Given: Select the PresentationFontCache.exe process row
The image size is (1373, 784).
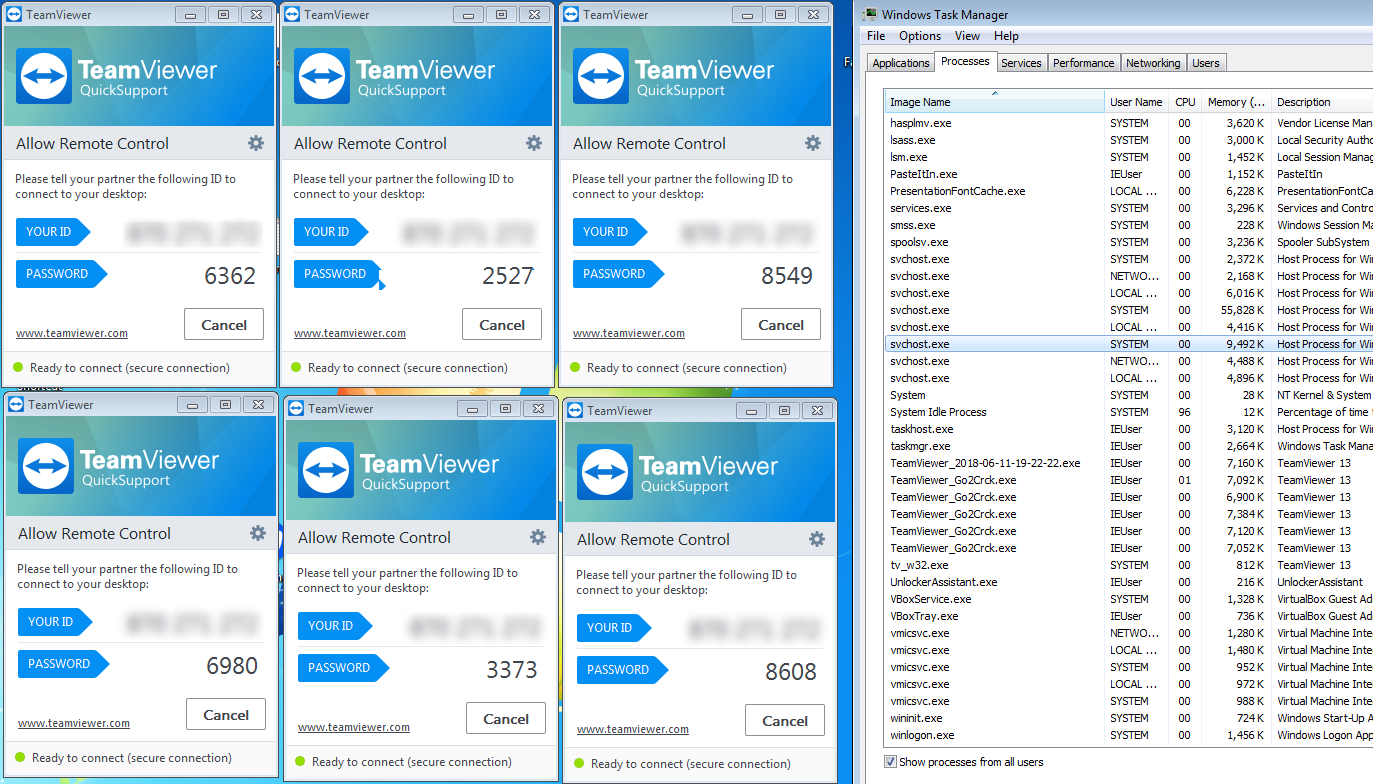Looking at the screenshot, I should pos(1129,191).
